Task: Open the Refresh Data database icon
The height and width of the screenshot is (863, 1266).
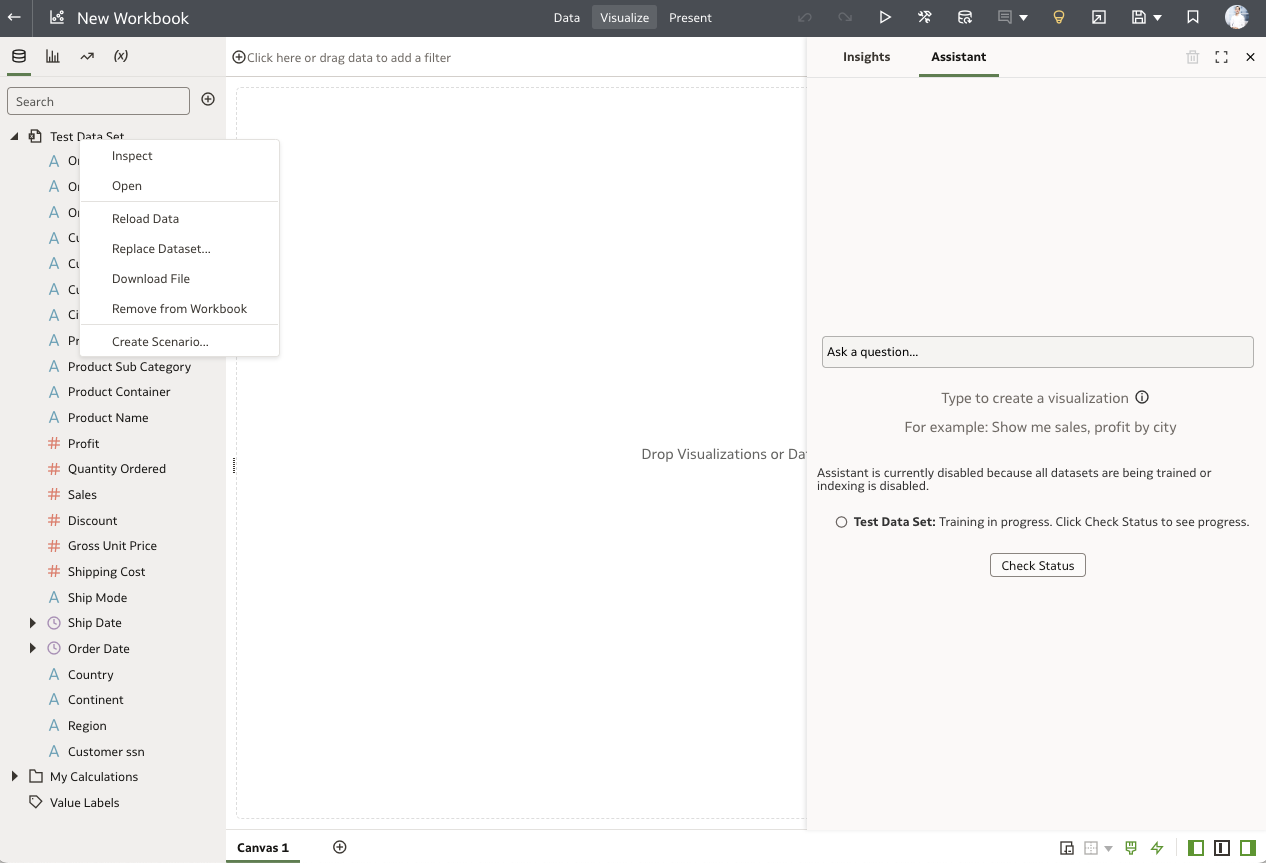Action: click(x=965, y=17)
